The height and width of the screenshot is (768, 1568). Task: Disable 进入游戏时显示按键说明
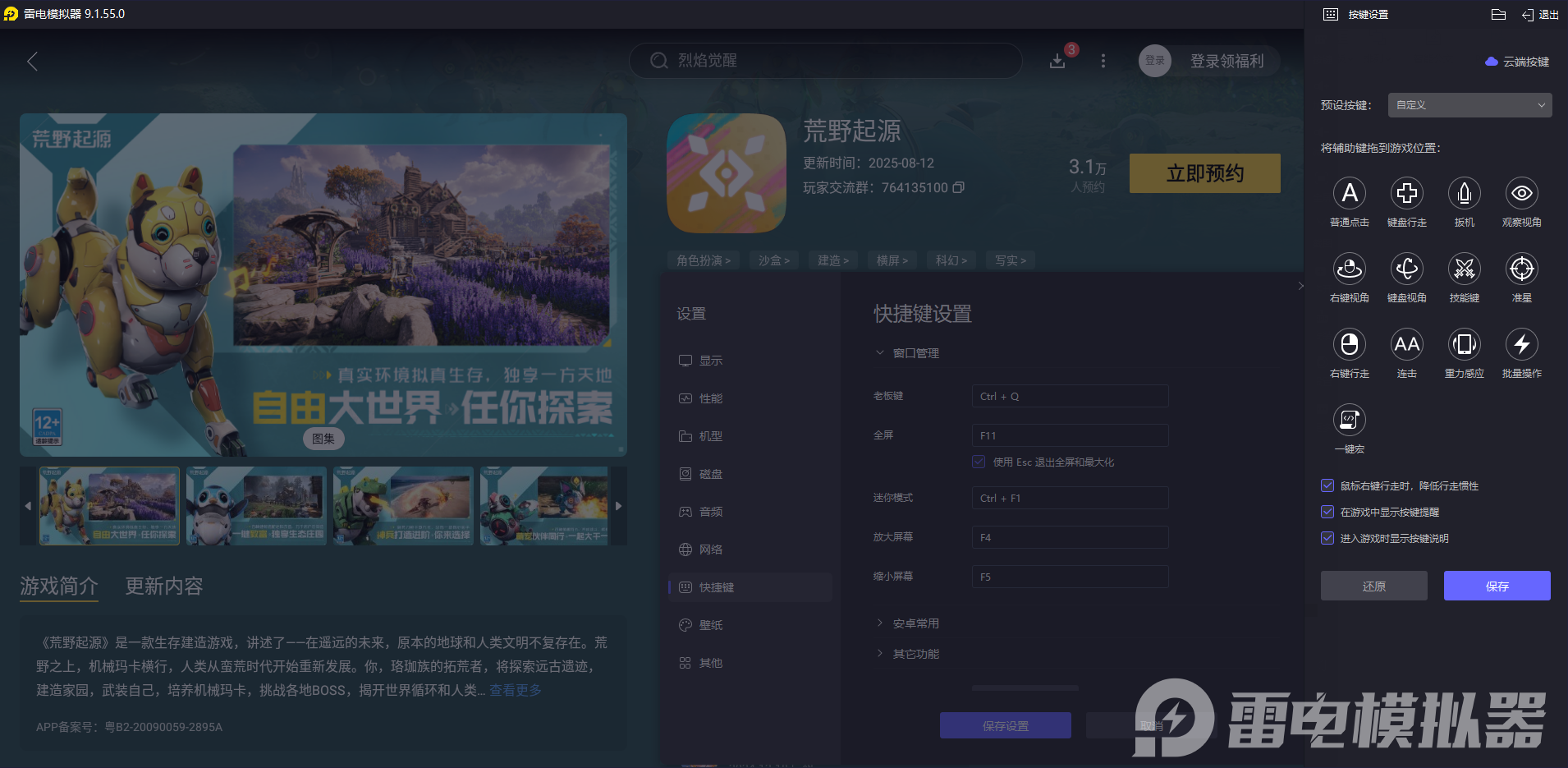(1327, 538)
